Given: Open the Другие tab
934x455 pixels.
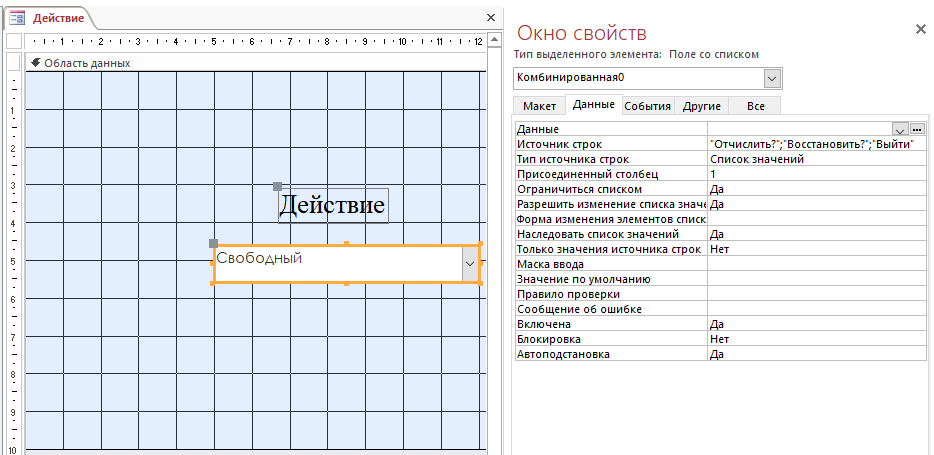Looking at the screenshot, I should pyautogui.click(x=701, y=106).
